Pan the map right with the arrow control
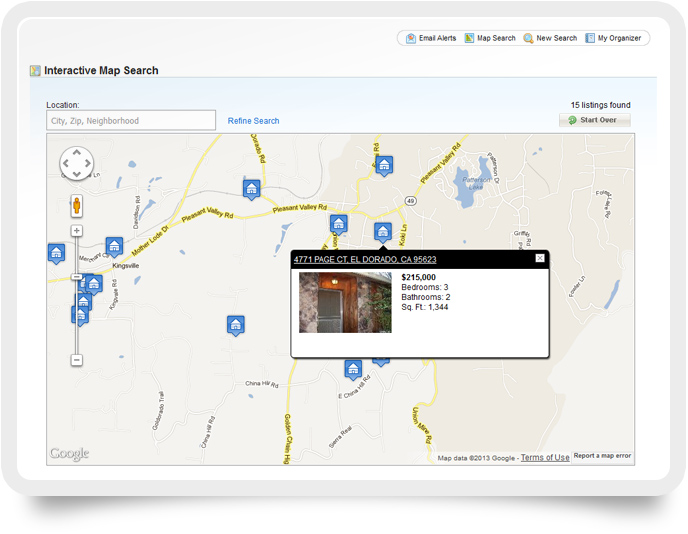 (88, 163)
